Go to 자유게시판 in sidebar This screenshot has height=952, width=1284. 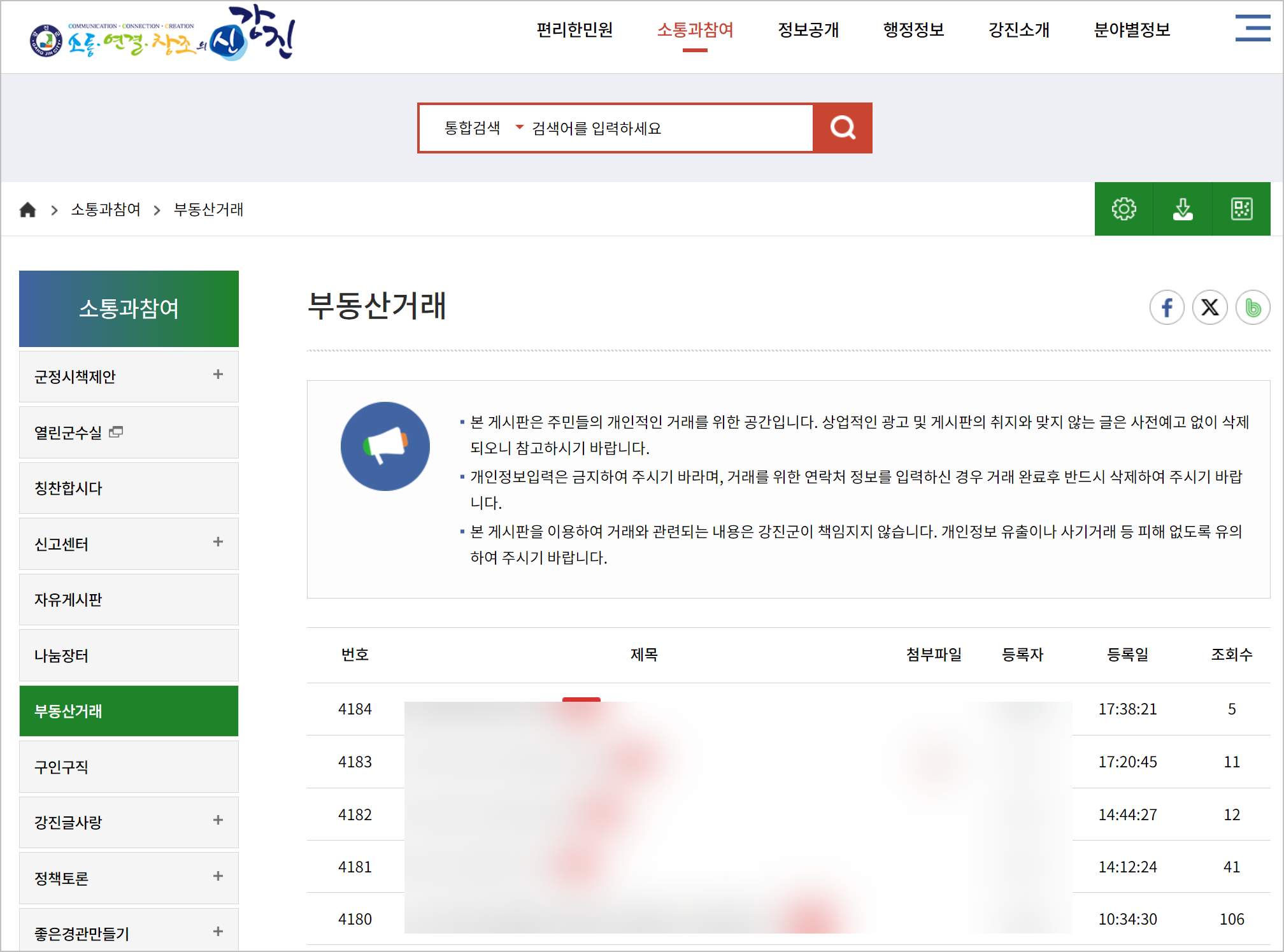(68, 600)
